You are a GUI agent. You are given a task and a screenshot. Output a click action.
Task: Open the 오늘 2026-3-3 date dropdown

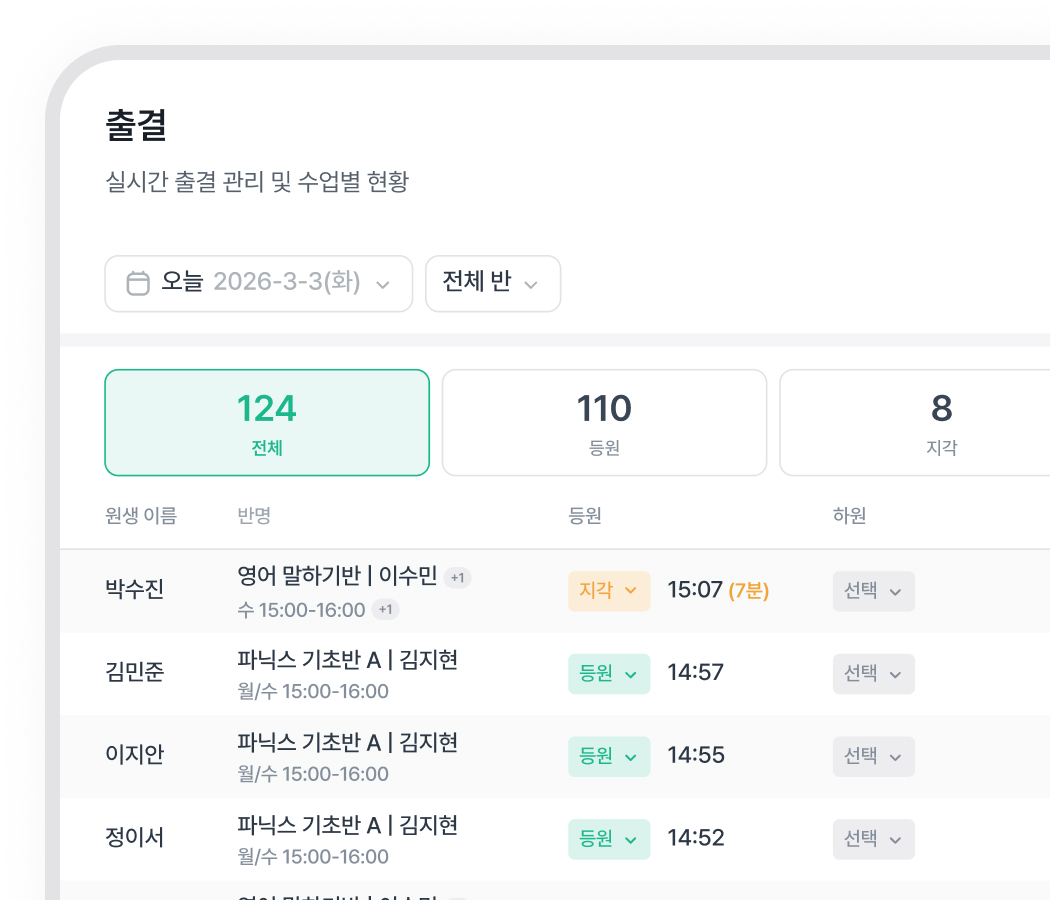point(258,283)
